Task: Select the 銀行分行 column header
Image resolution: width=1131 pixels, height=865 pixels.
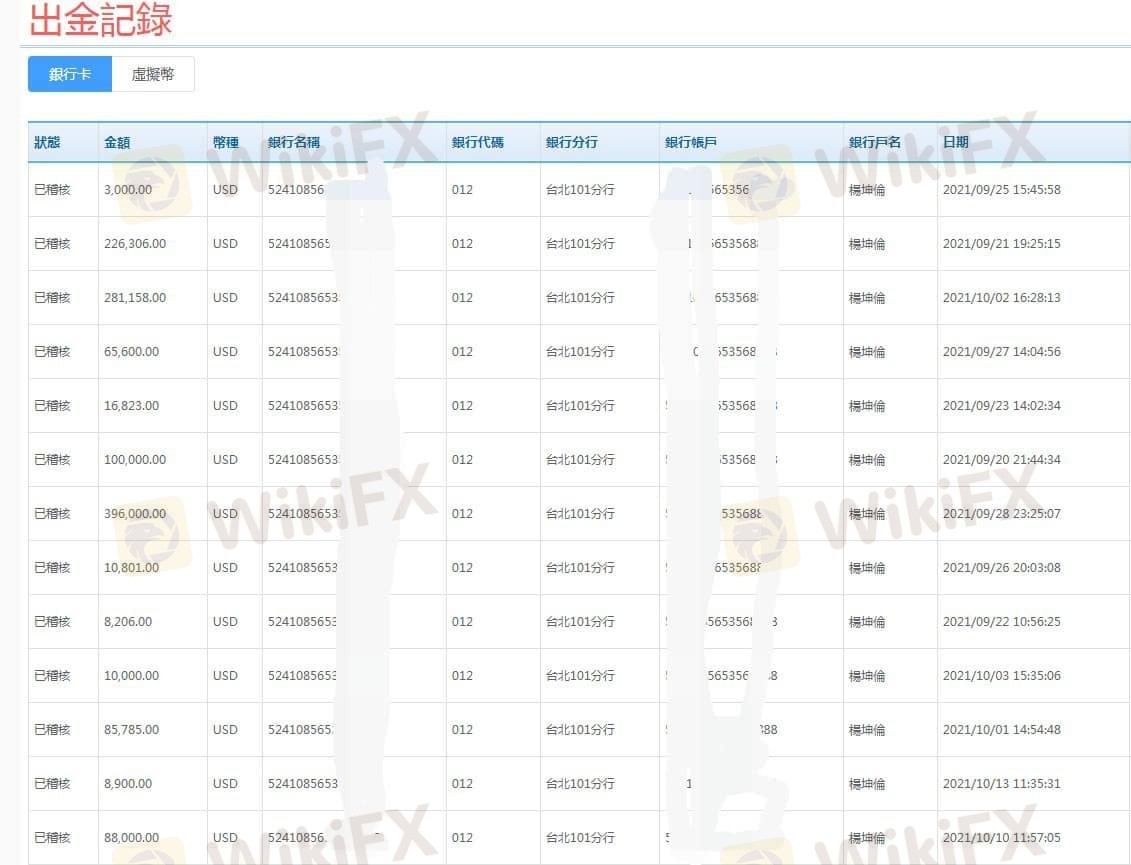Action: 572,142
